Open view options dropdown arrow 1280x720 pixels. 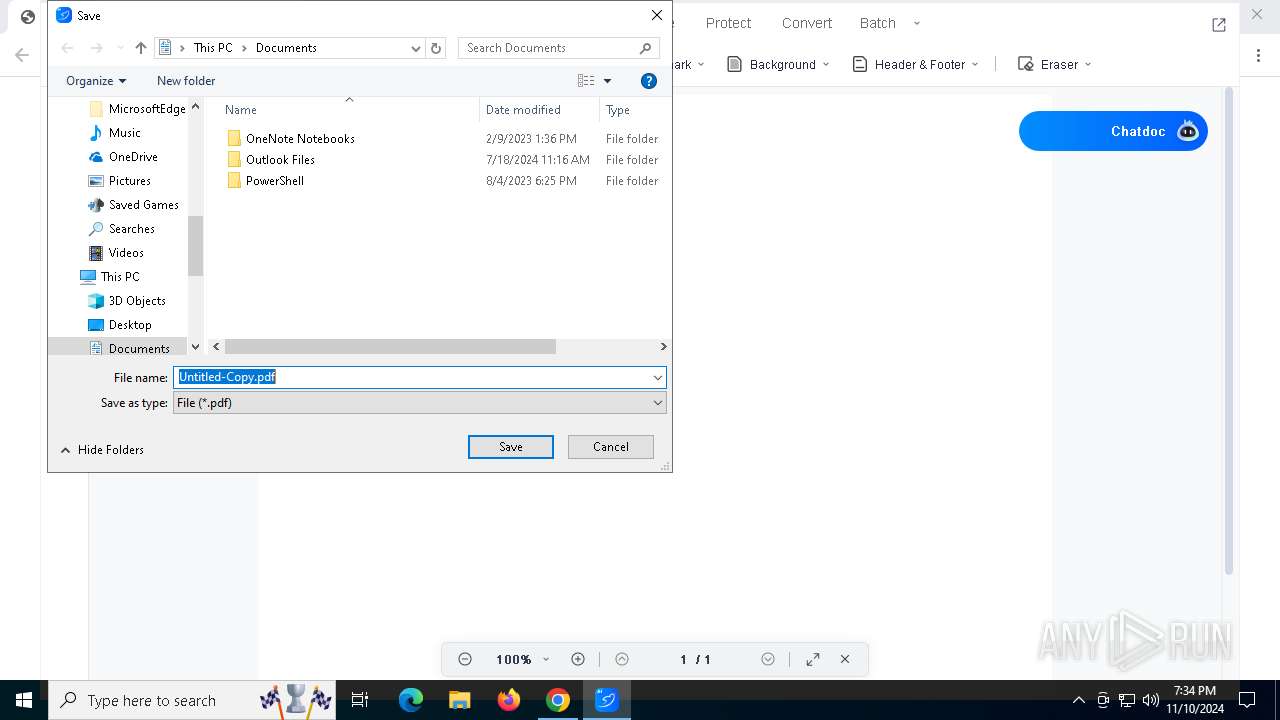tap(607, 81)
